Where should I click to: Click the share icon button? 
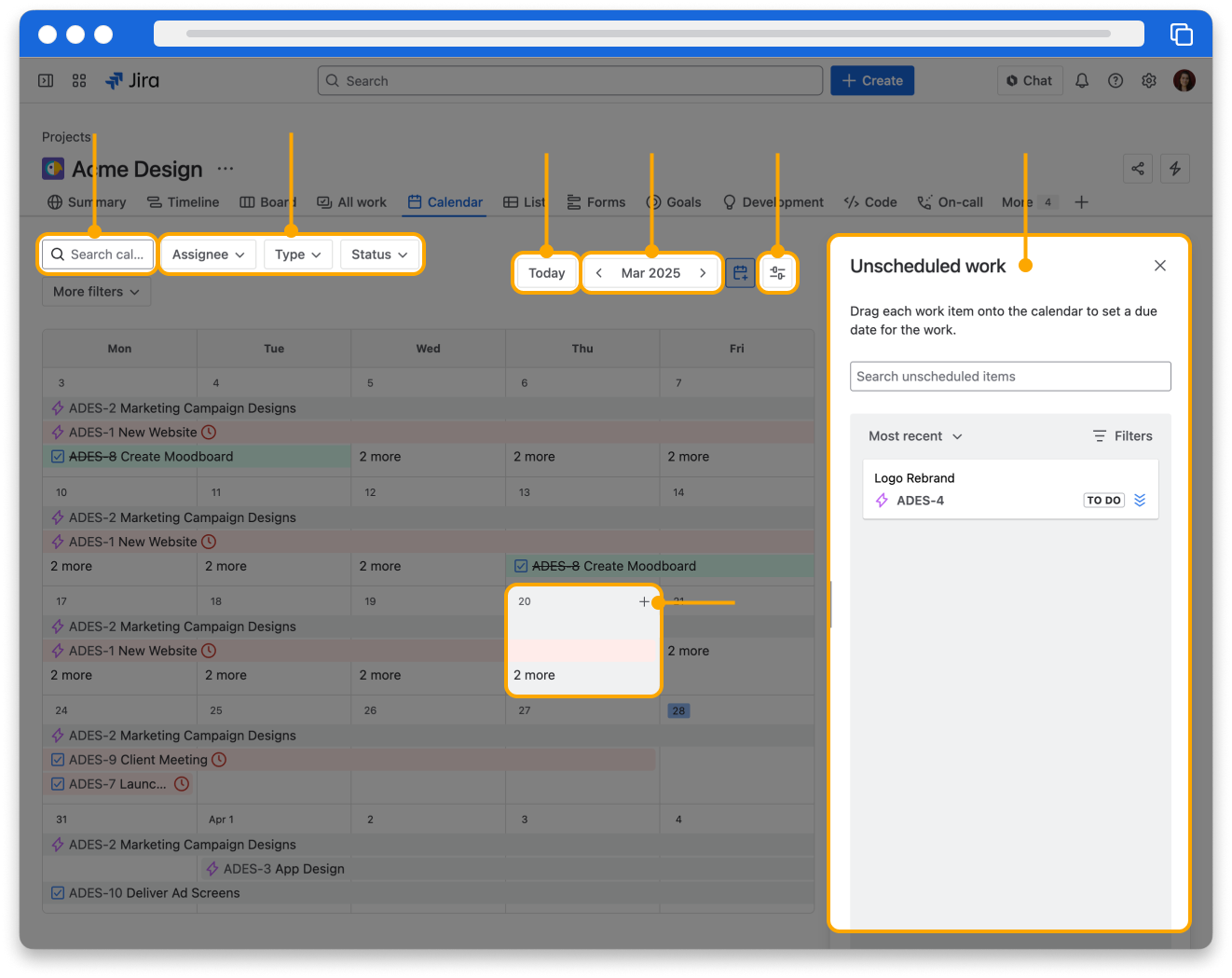pyautogui.click(x=1138, y=169)
